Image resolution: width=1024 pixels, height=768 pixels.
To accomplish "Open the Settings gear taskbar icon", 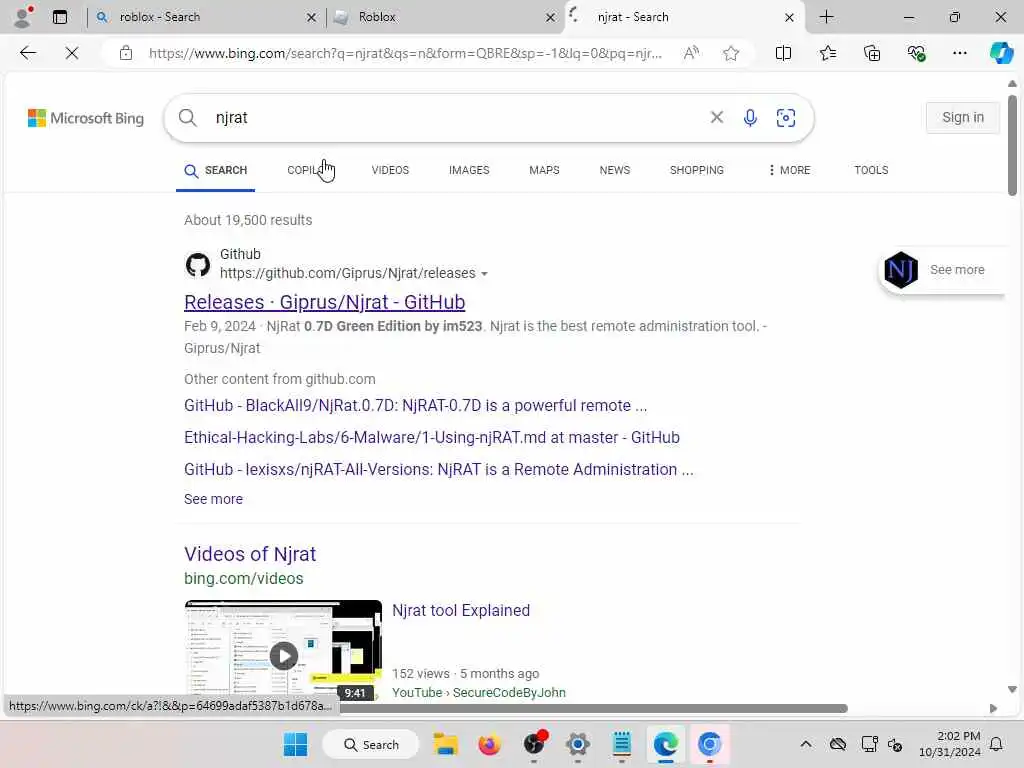I will pos(578,744).
